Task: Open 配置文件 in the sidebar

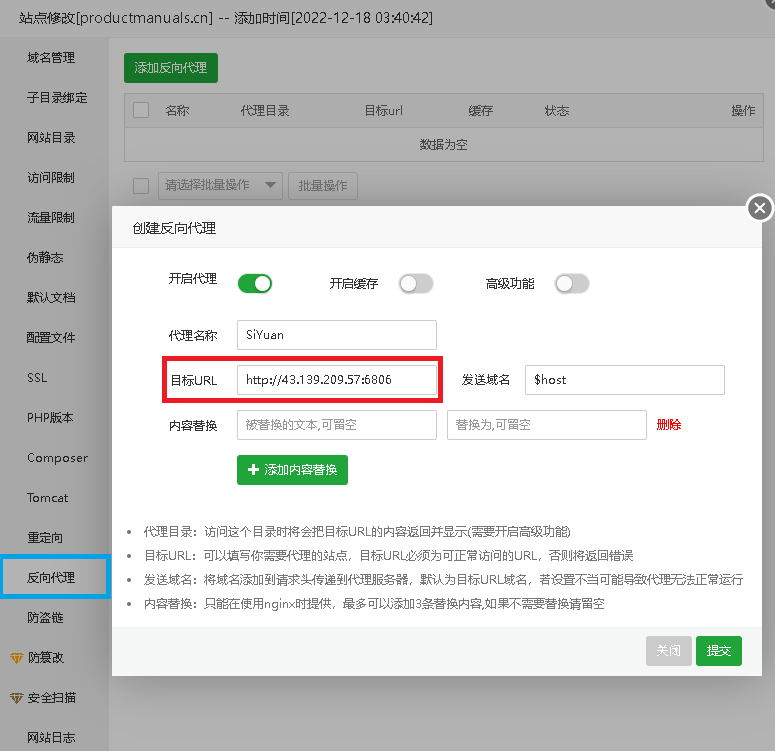Action: [51, 338]
